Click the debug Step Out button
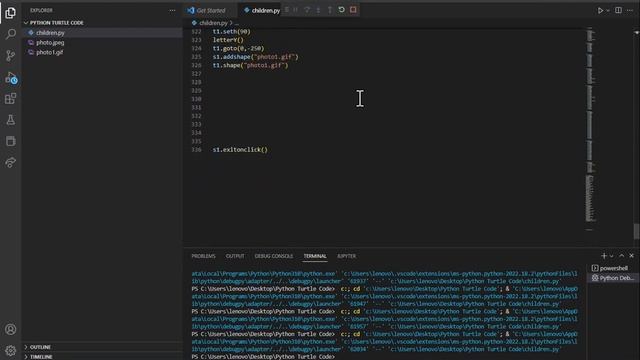The height and width of the screenshot is (360, 640). 330,9
